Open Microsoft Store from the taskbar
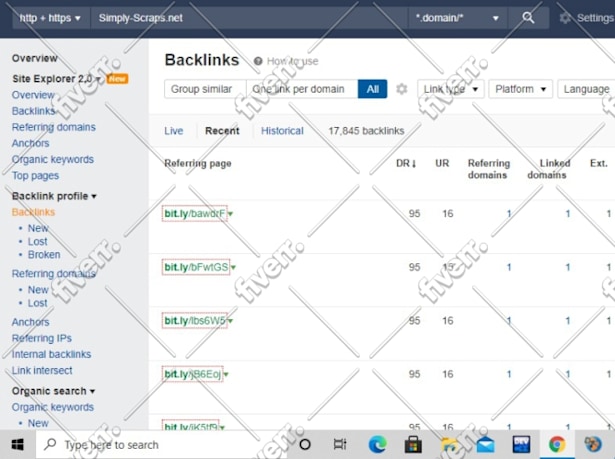Viewport: 615px width, 459px height. [x=413, y=444]
